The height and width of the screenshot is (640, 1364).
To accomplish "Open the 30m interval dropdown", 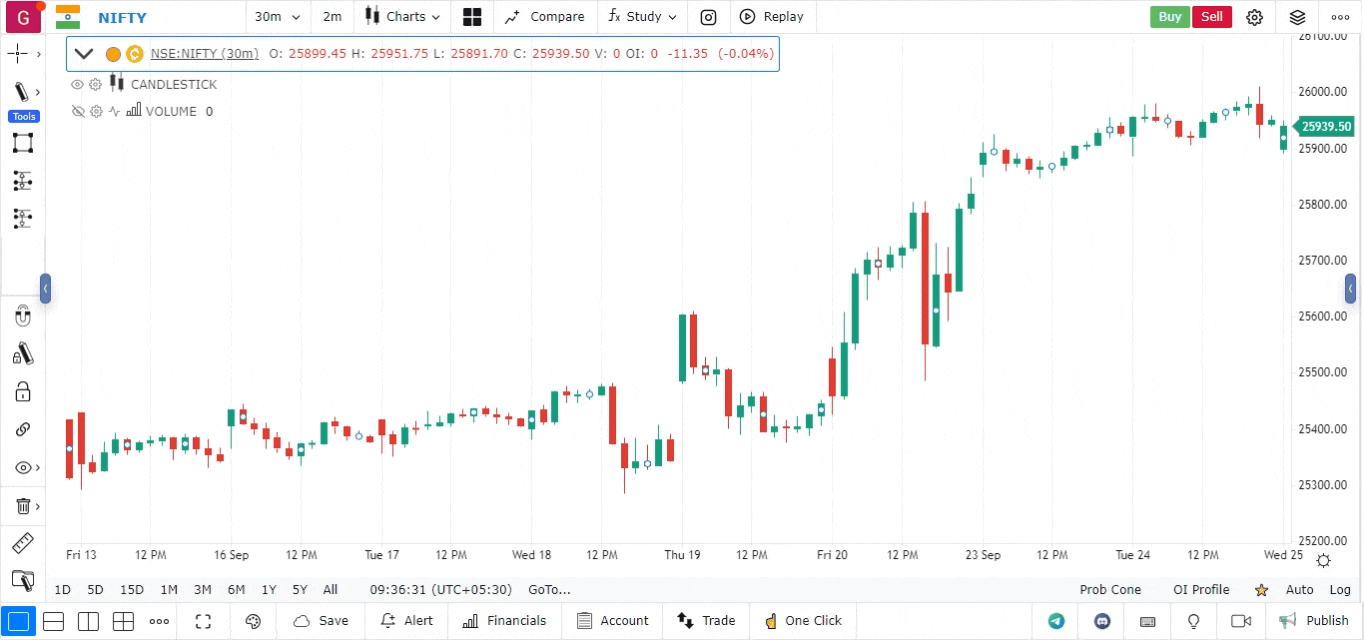I will (277, 17).
